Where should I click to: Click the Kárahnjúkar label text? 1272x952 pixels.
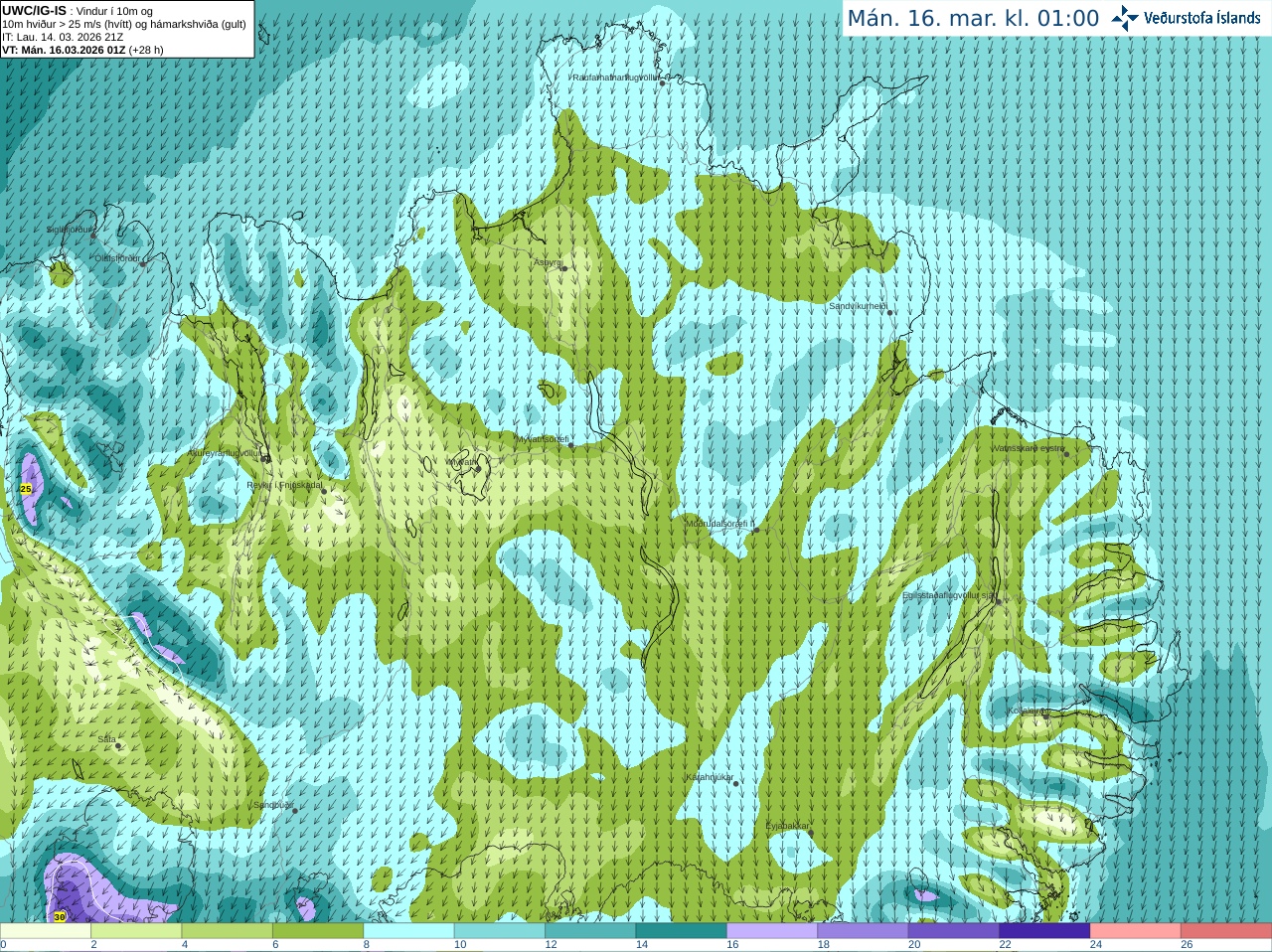point(710,777)
